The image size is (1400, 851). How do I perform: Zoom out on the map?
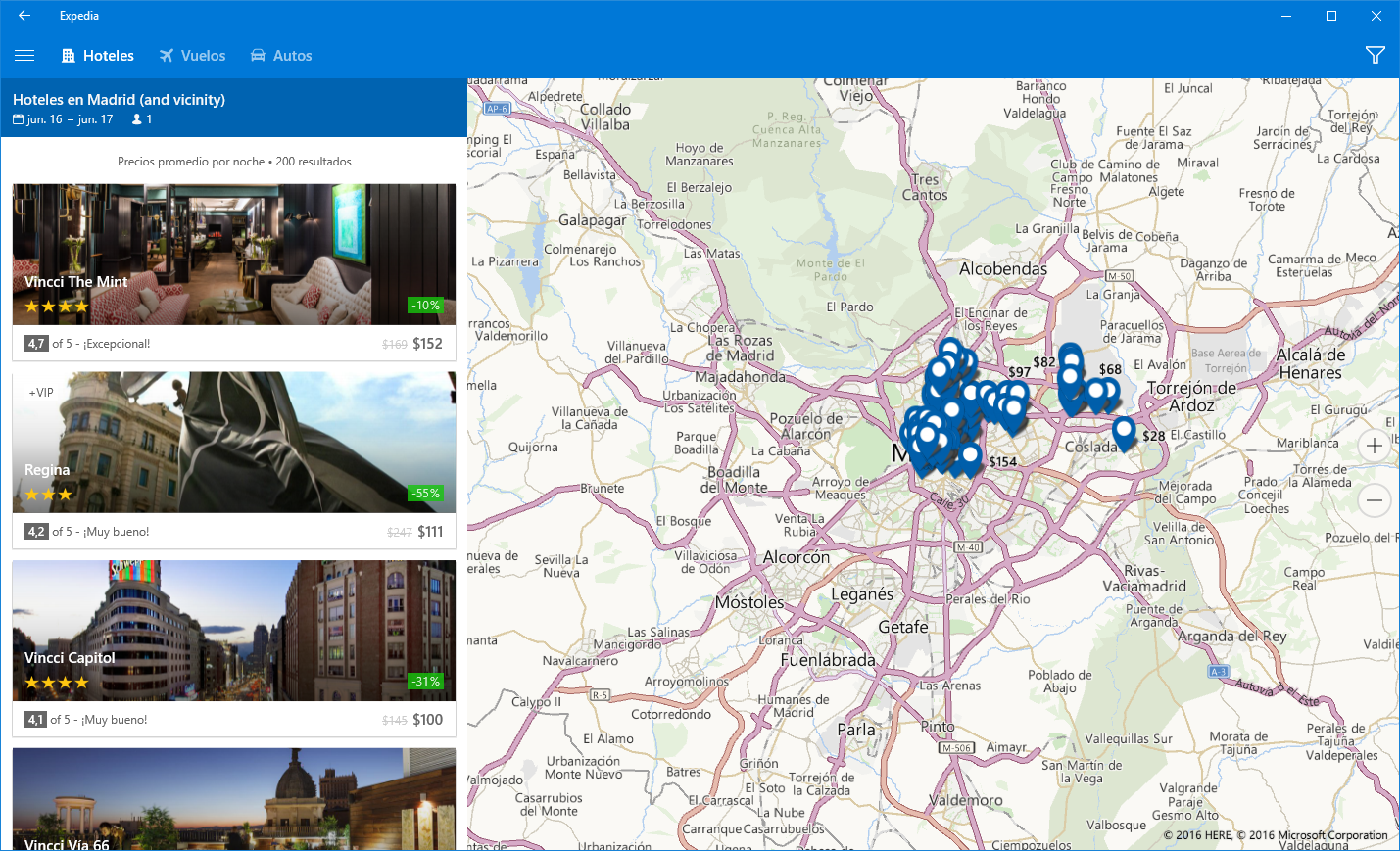point(1374,500)
